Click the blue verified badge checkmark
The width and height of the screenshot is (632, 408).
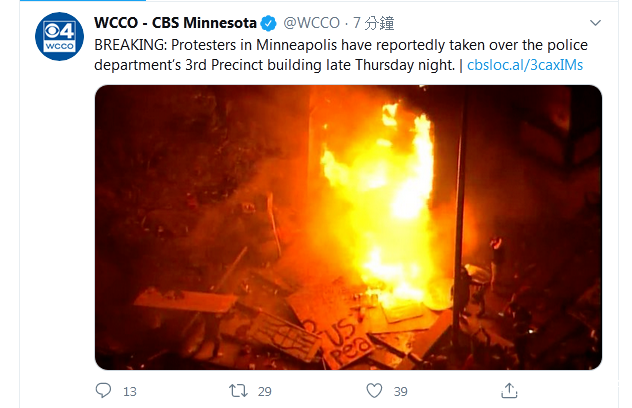click(x=268, y=23)
